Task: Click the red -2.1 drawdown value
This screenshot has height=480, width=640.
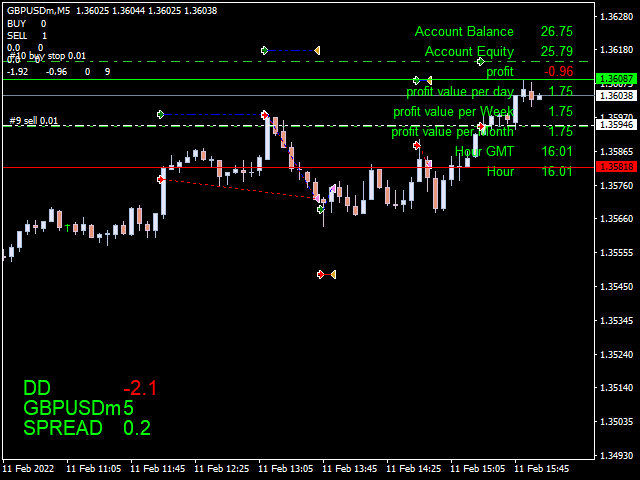Action: click(140, 388)
